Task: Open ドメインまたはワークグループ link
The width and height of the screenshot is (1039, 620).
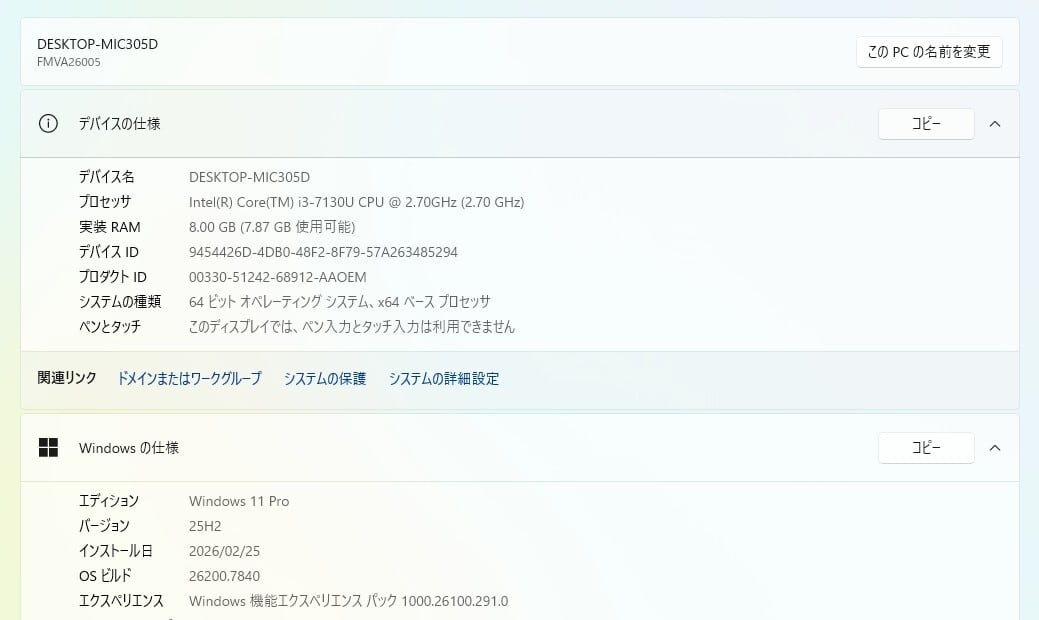Action: tap(189, 379)
